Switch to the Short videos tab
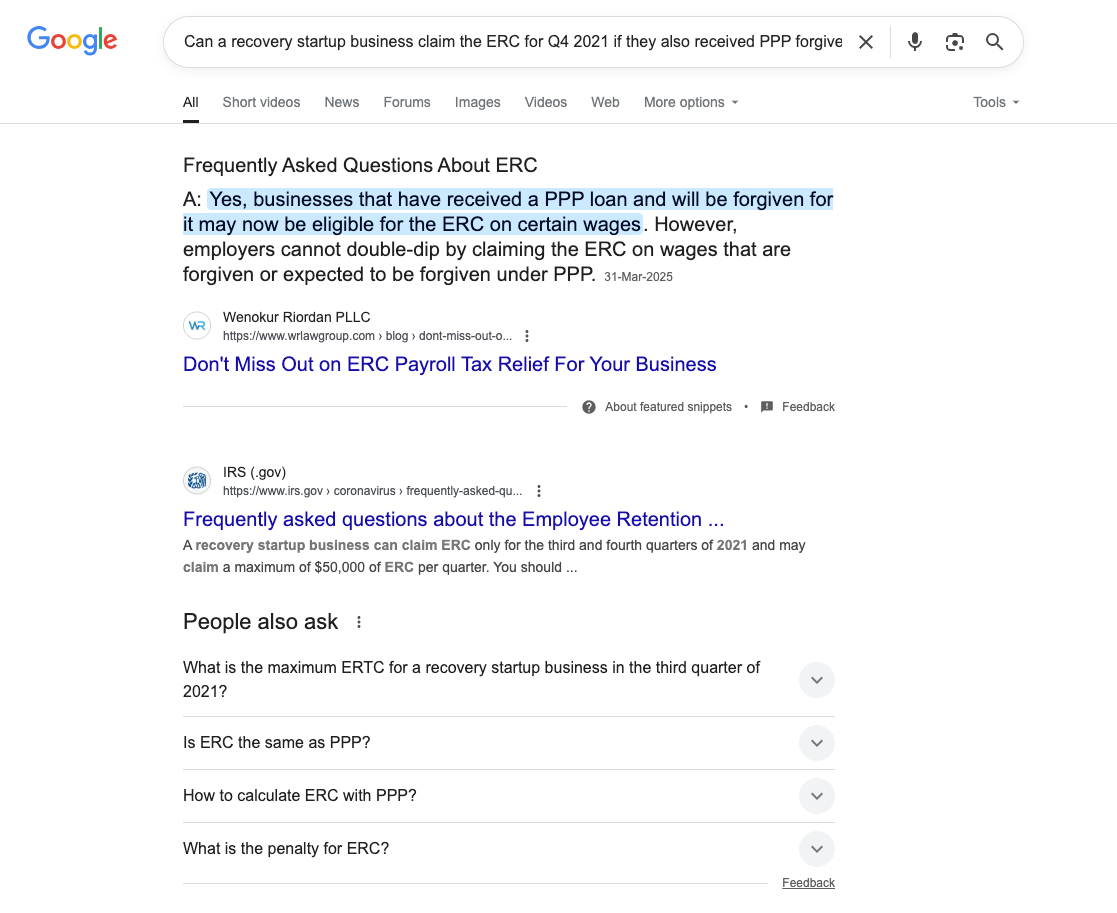Viewport: 1117px width, 913px height. click(x=261, y=103)
